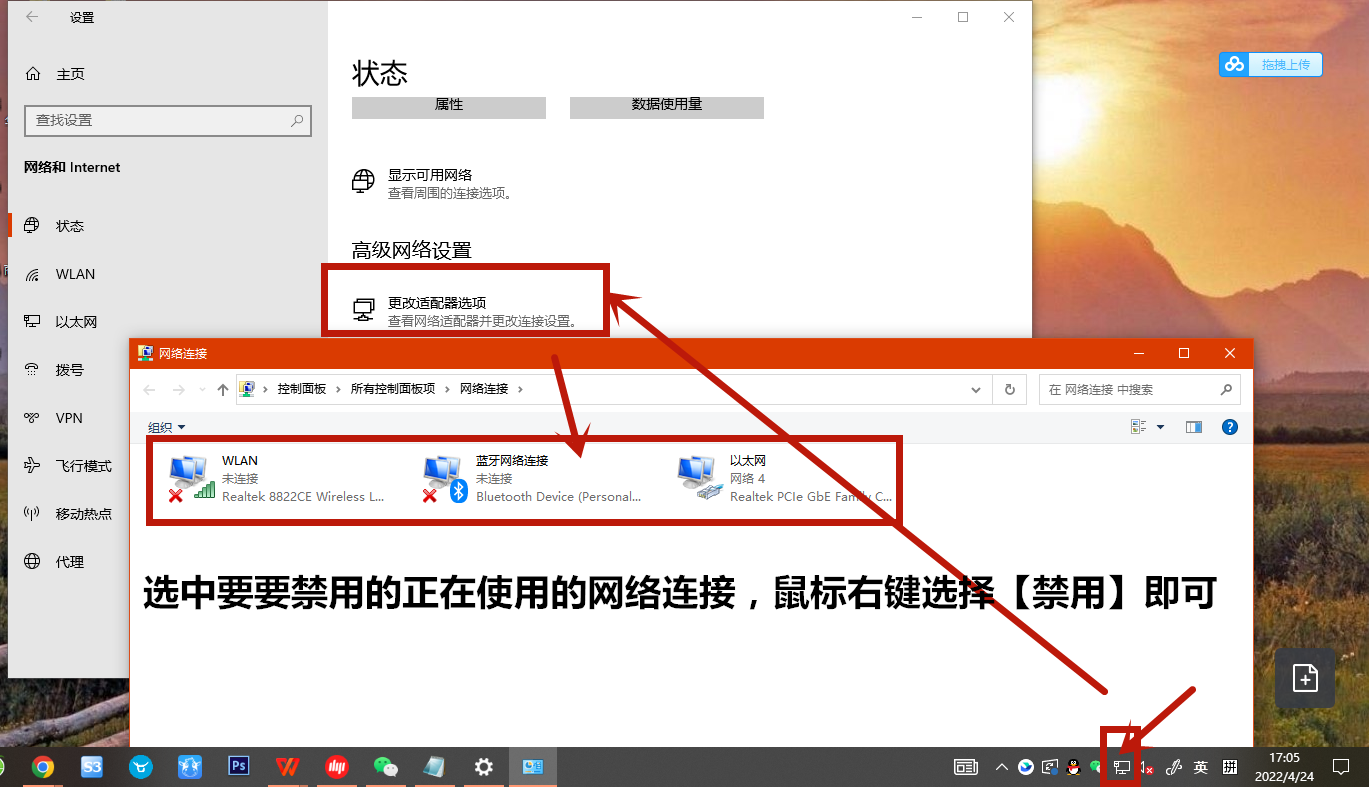This screenshot has height=787, width=1369.
Task: Go back arrow in 设置 window
Action: click(32, 17)
